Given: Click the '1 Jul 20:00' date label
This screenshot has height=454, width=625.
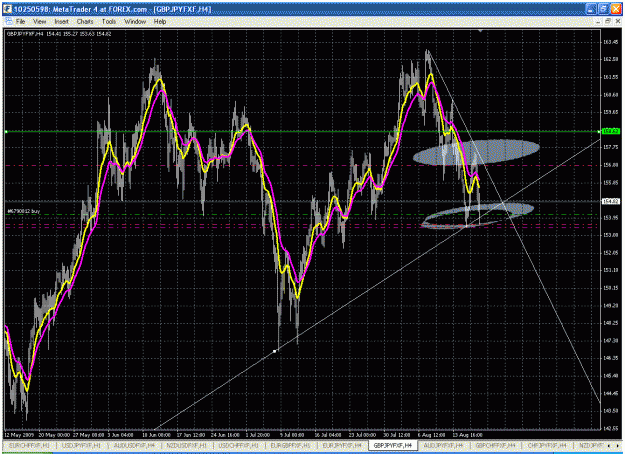Looking at the screenshot, I should 257,435.
